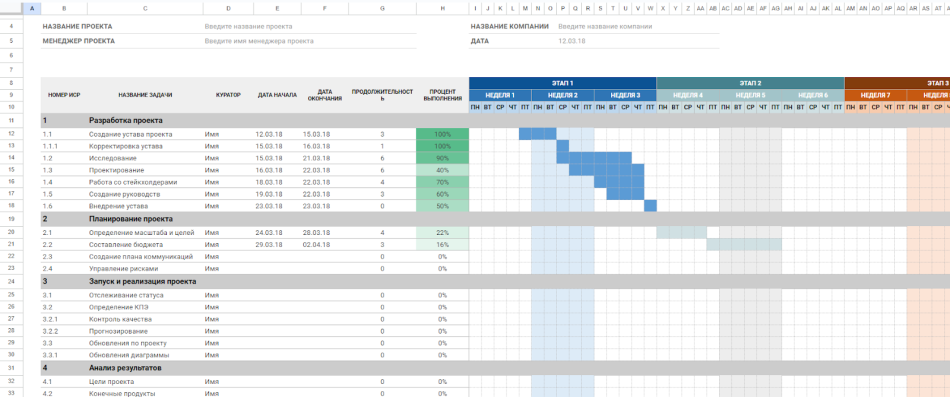
Task: Select the 'НЕДЕЛЯ 4' header cell
Action: point(688,95)
